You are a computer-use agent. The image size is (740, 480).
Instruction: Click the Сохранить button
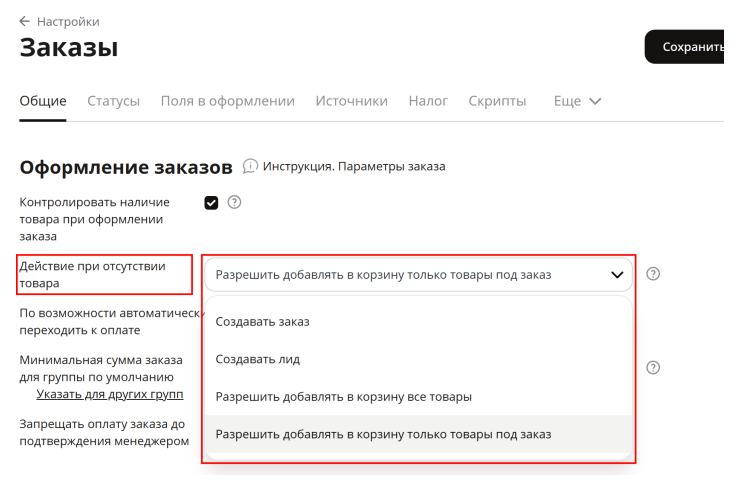(684, 47)
